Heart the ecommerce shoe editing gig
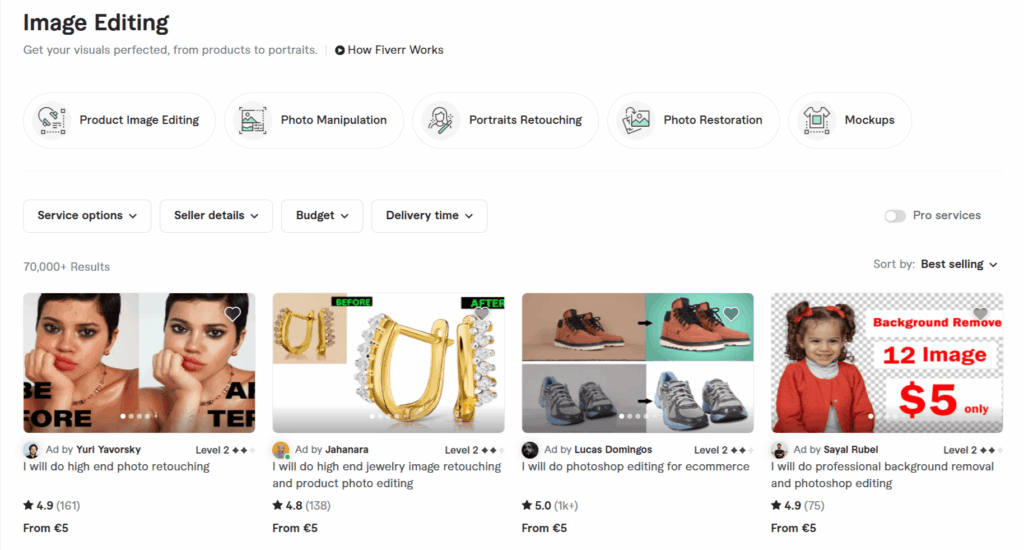The height and width of the screenshot is (550, 1024). pyautogui.click(x=731, y=314)
